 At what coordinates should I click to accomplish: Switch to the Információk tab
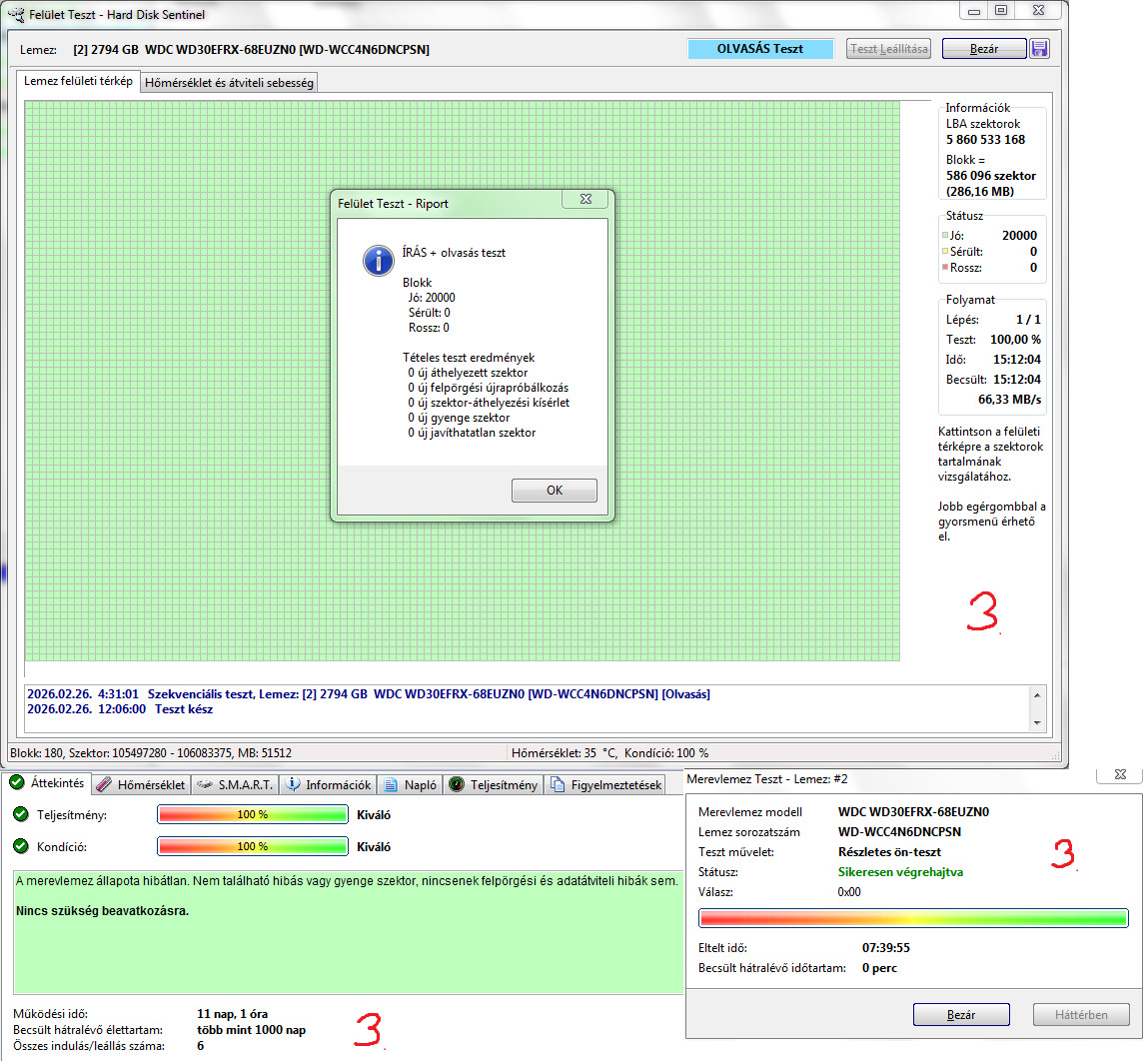pyautogui.click(x=329, y=784)
